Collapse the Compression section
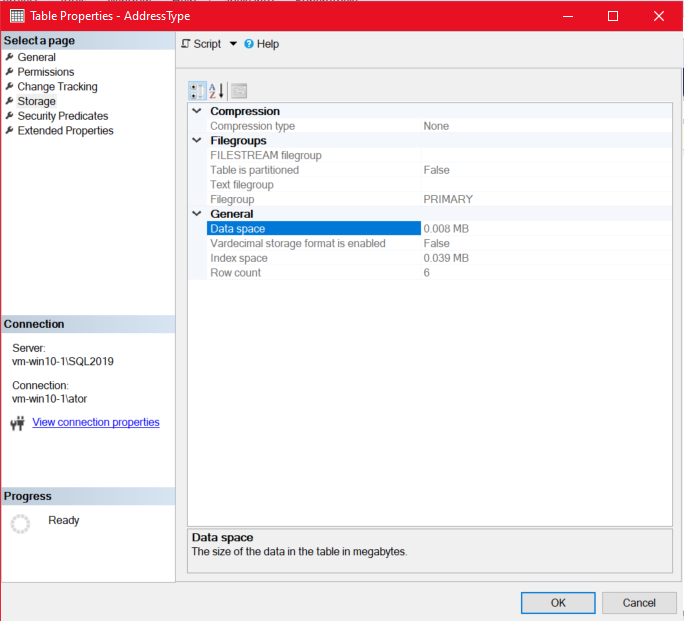684x621 pixels. [197, 111]
